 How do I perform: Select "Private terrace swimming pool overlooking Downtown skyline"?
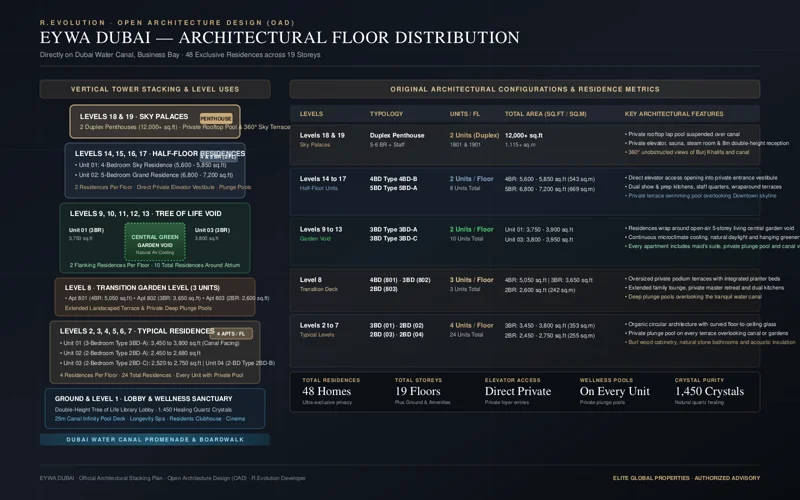tap(701, 196)
